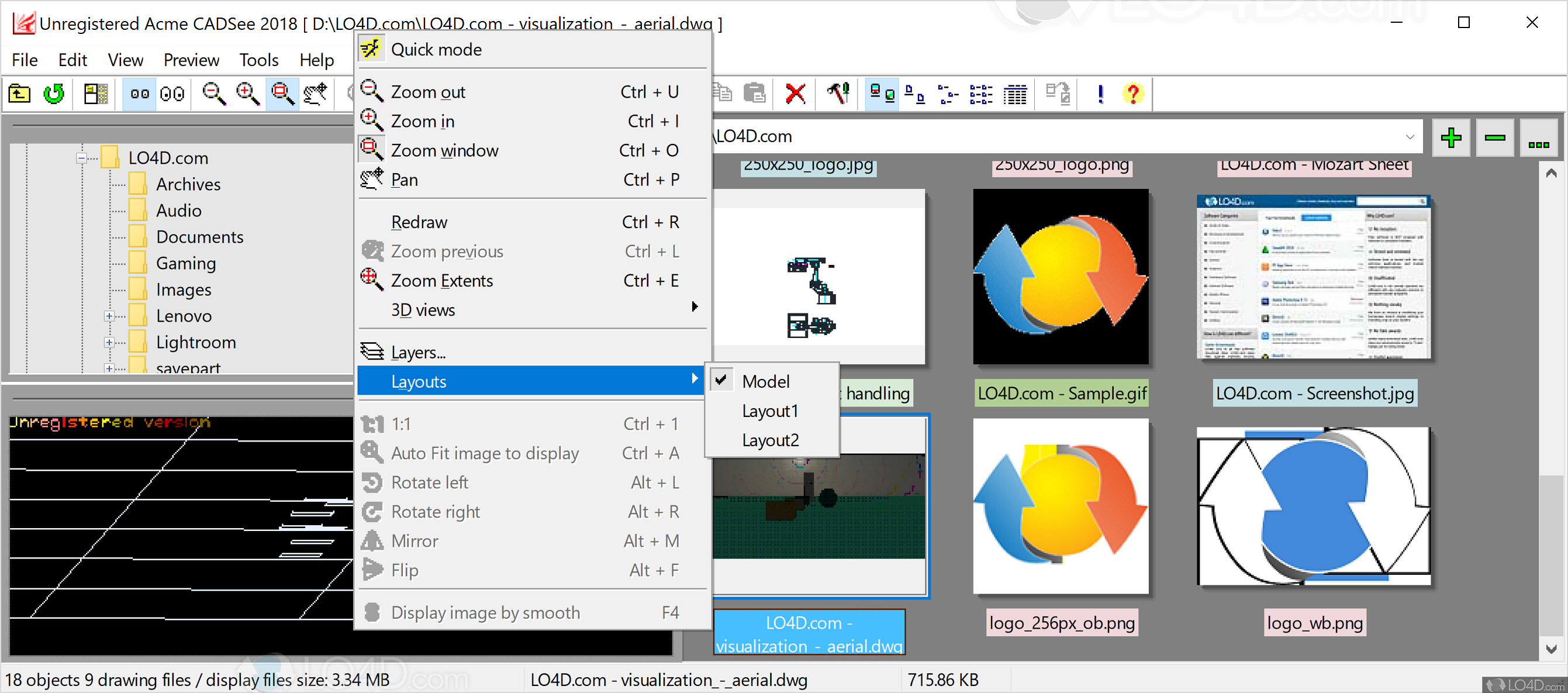Click the green minus button
The width and height of the screenshot is (1568, 693).
coord(1494,137)
